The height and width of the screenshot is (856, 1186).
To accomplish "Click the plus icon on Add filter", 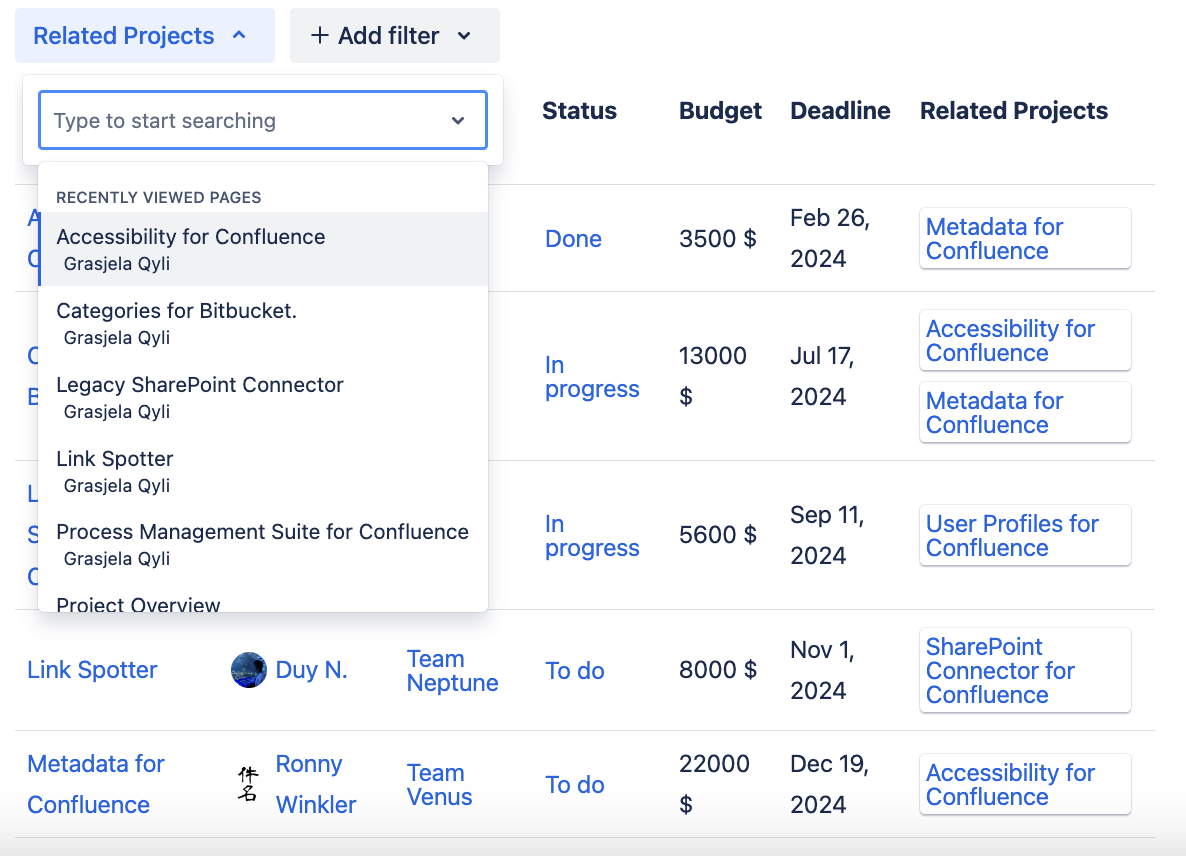I will (x=319, y=36).
